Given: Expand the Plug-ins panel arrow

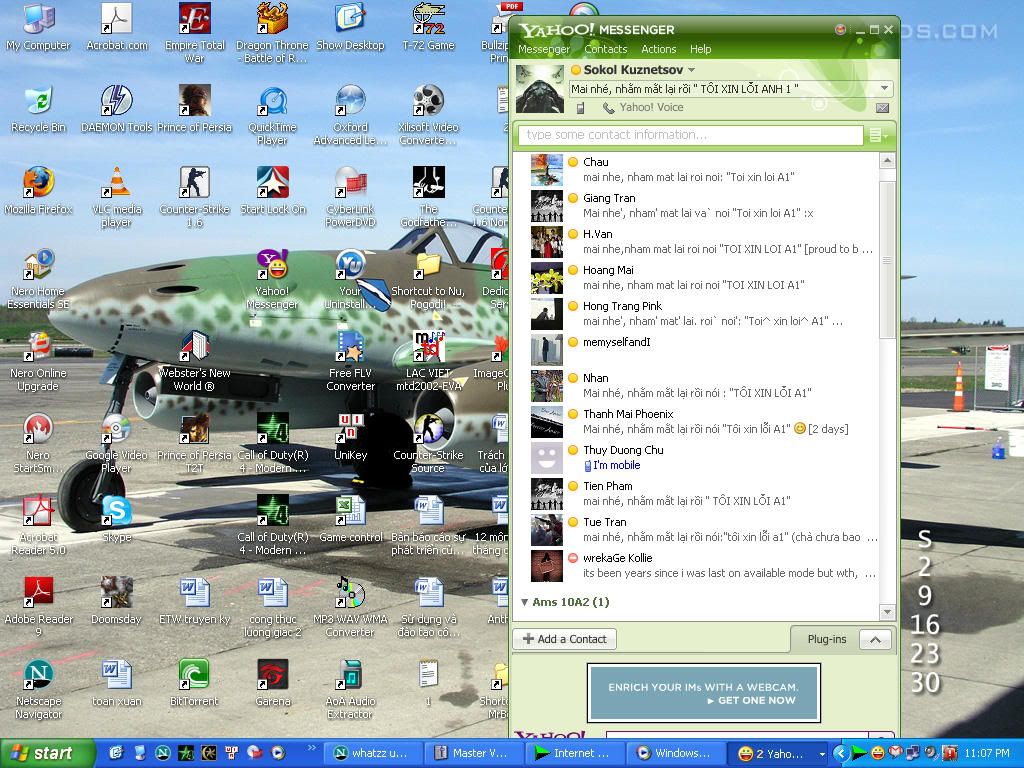Looking at the screenshot, I should (x=875, y=639).
